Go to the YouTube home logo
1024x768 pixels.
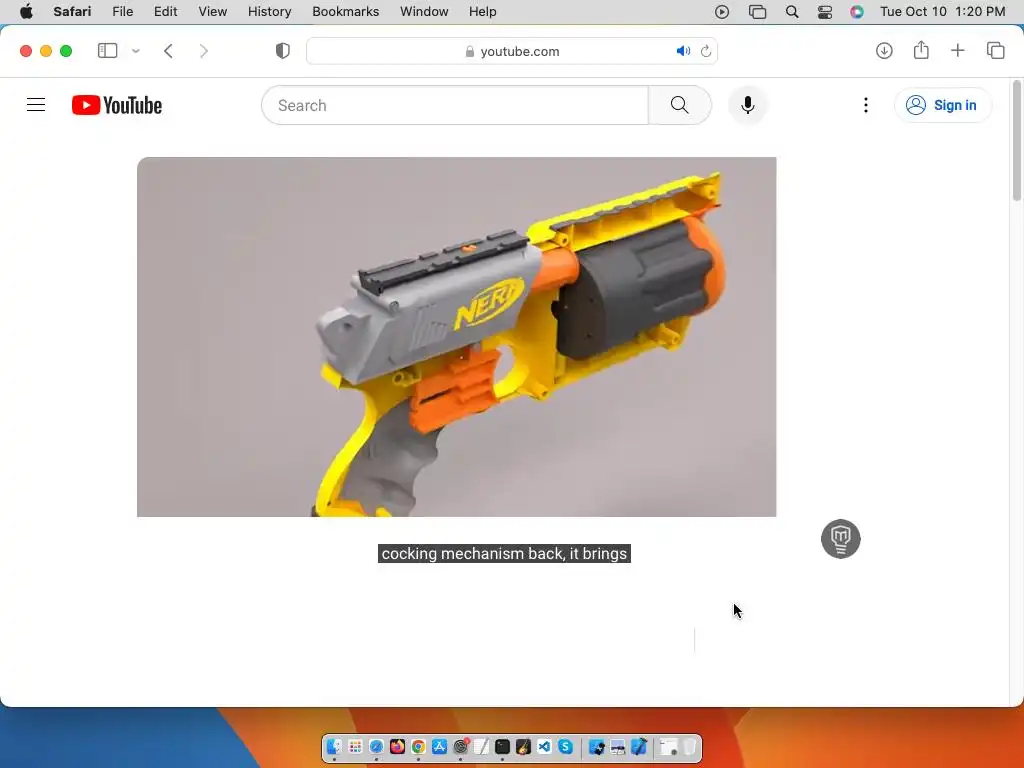click(117, 105)
